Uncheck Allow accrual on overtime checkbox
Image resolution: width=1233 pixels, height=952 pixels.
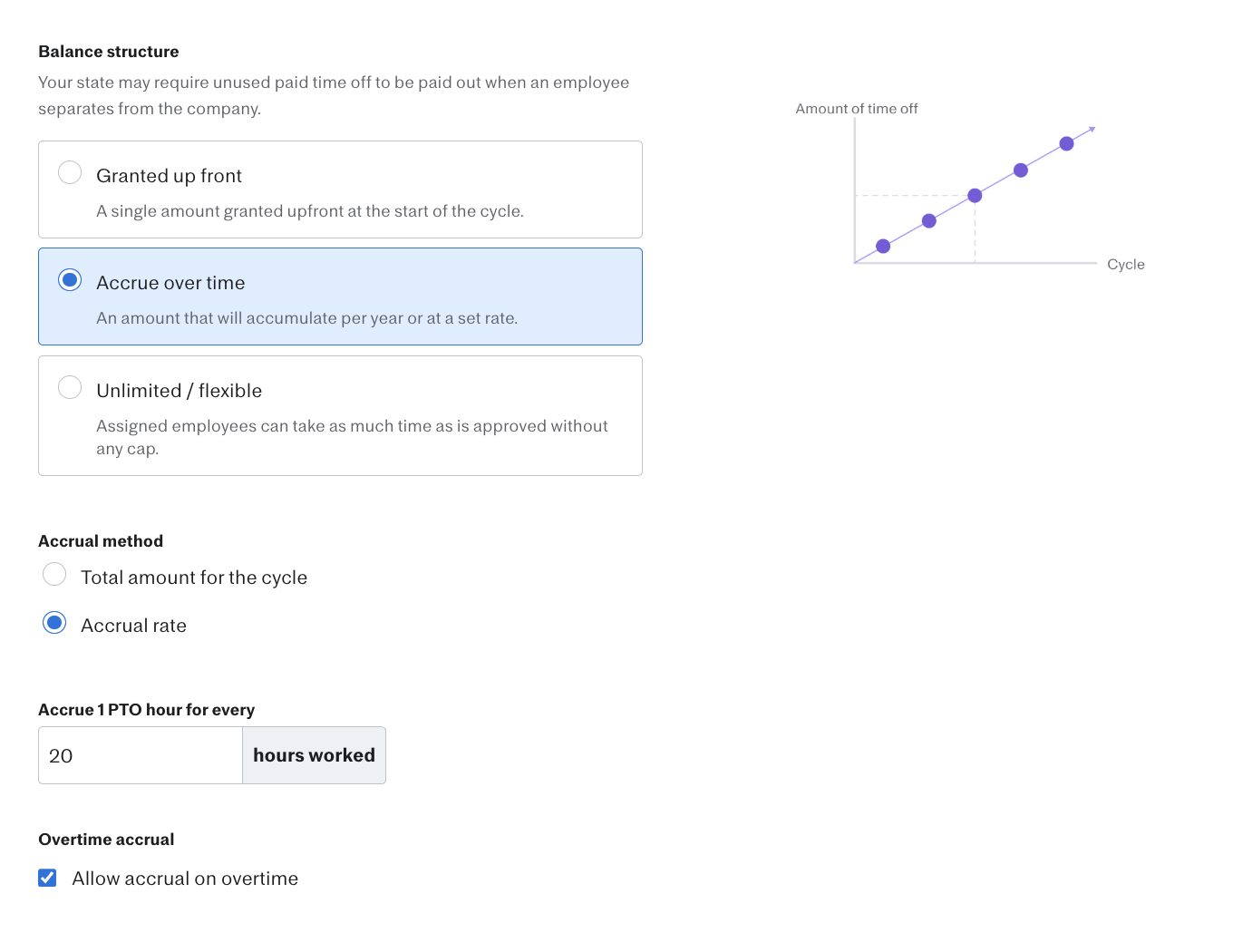[47, 878]
